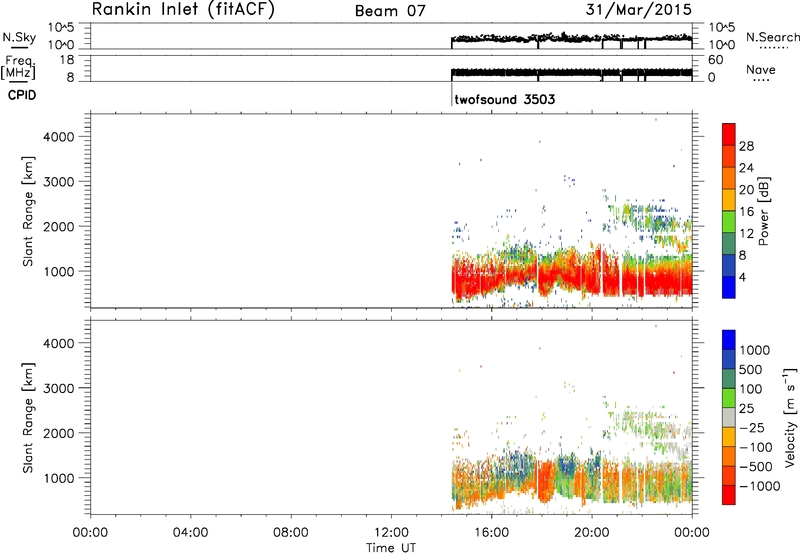Click the '12:00' time axis tick label
The height and width of the screenshot is (554, 800).
click(x=391, y=533)
